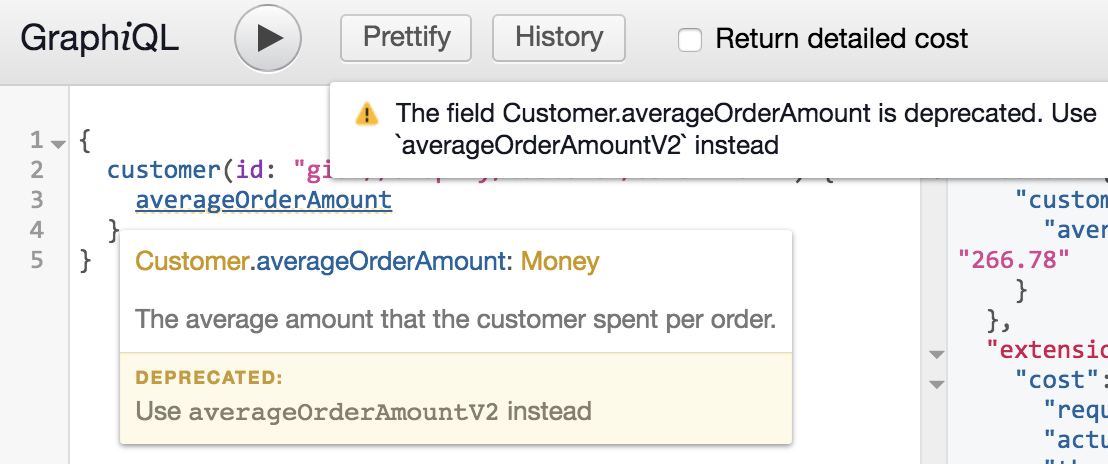Open the Money type in tooltip
Screen dimensions: 1108x464
coord(560,263)
